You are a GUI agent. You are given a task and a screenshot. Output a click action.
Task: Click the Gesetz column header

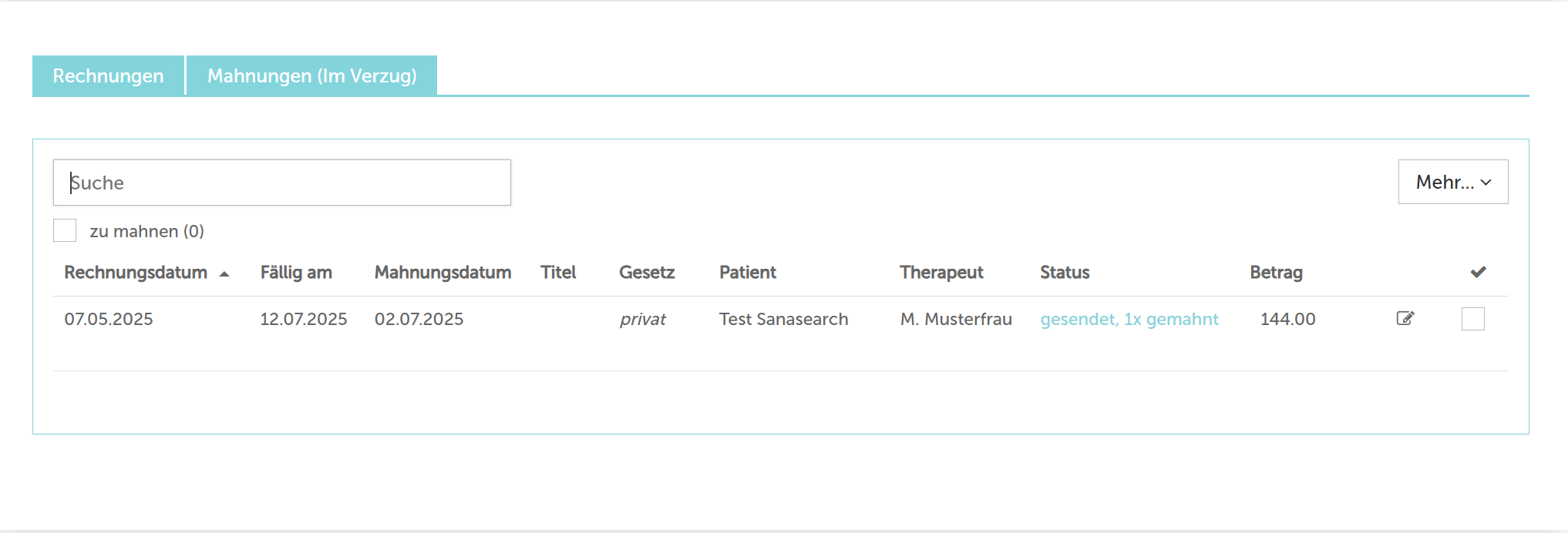click(x=647, y=272)
